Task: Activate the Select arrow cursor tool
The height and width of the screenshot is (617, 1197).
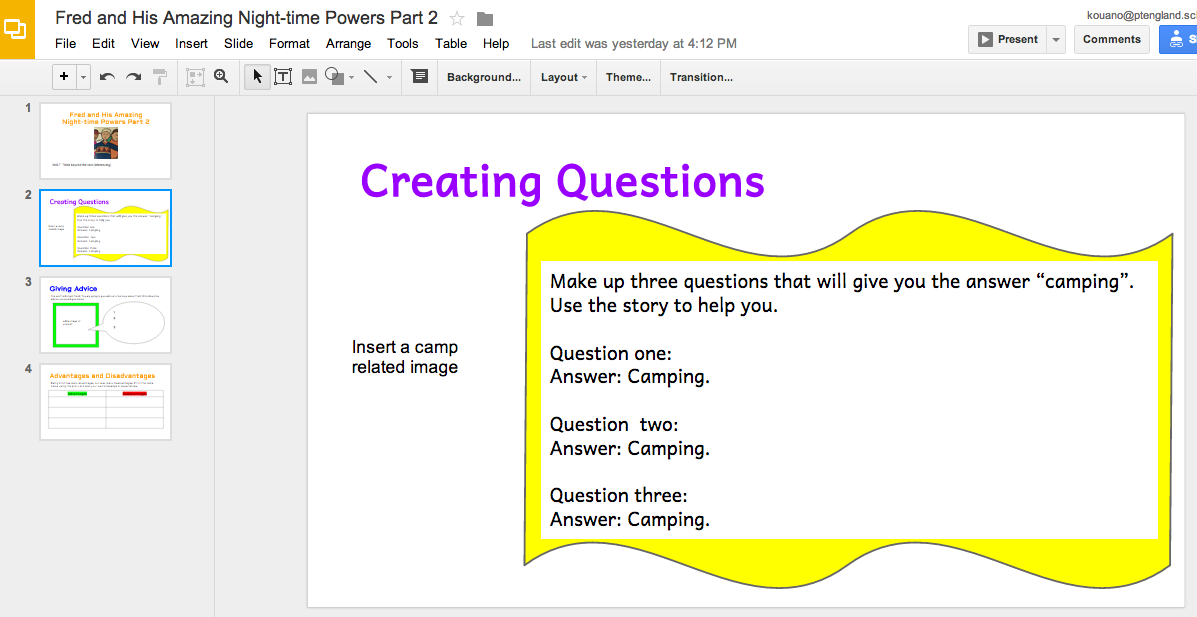Action: [x=257, y=76]
